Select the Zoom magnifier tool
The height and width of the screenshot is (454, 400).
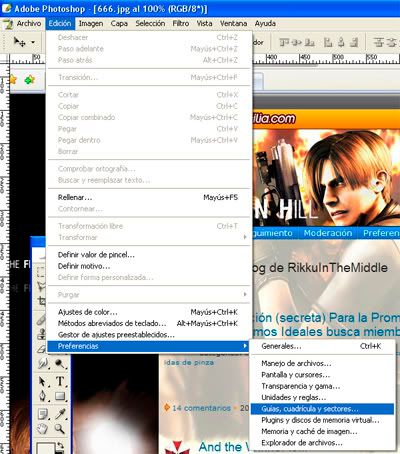pos(60,428)
